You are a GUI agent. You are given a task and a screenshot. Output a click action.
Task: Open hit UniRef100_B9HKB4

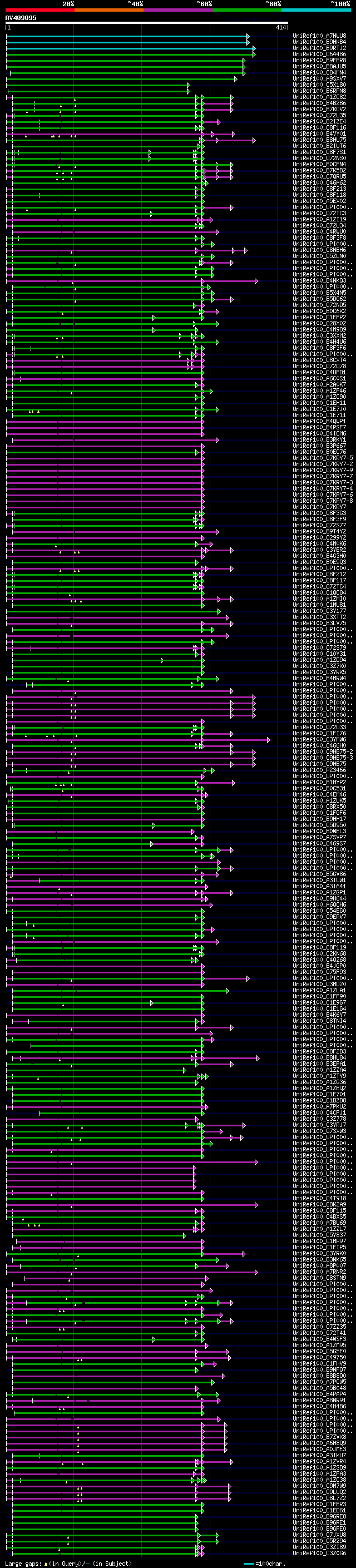pos(319,42)
